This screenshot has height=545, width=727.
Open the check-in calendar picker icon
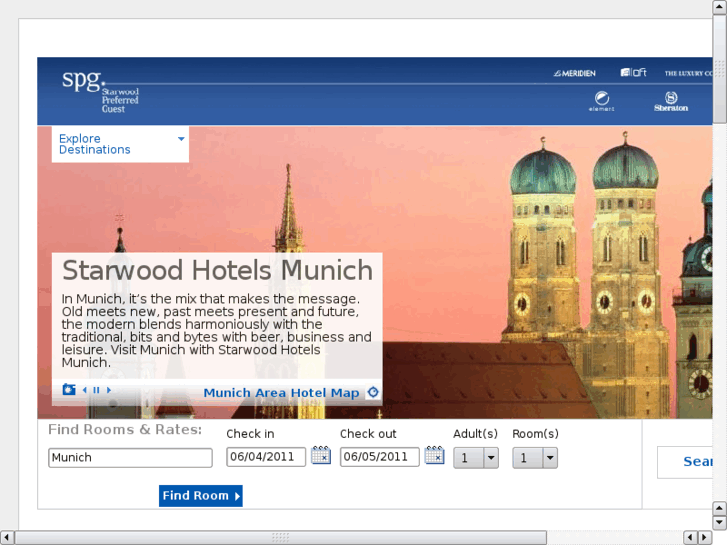[x=320, y=456]
